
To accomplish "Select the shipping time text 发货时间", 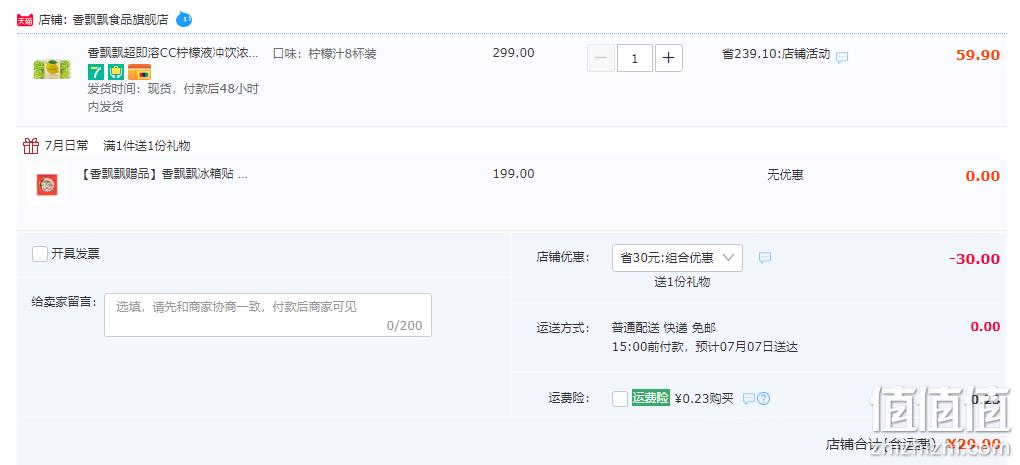I will [114, 89].
